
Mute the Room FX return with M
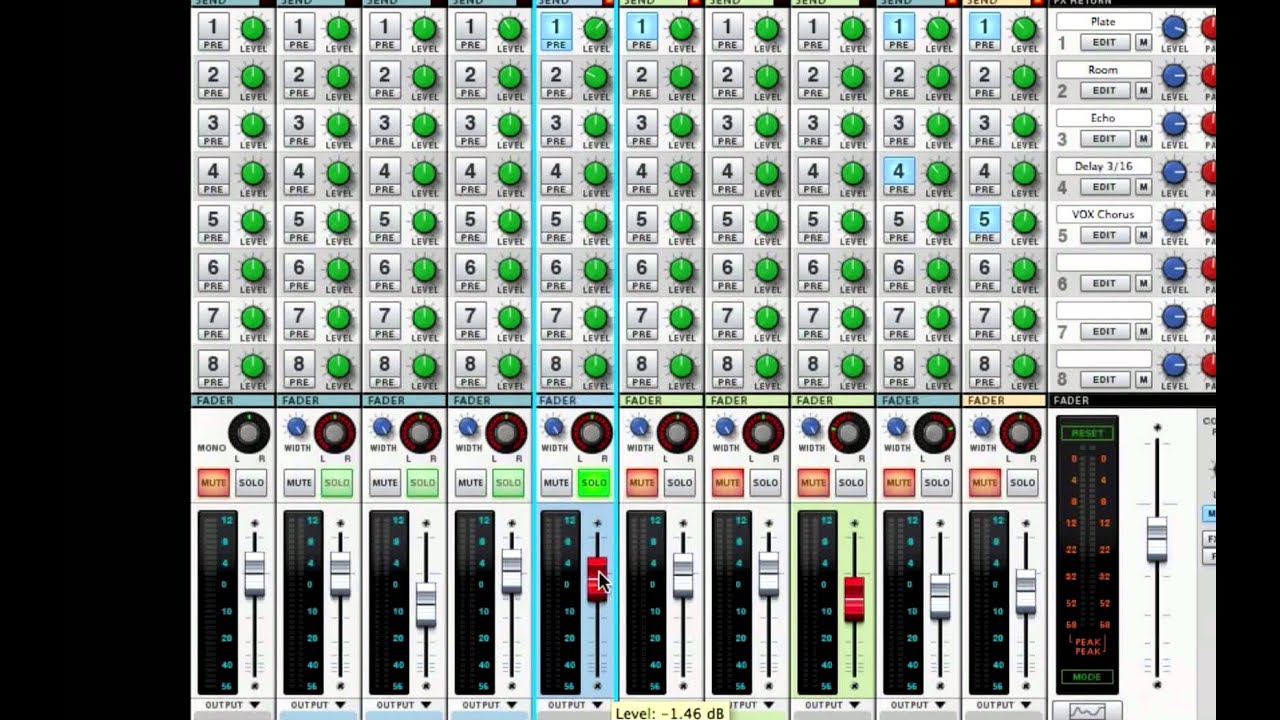tap(1142, 90)
